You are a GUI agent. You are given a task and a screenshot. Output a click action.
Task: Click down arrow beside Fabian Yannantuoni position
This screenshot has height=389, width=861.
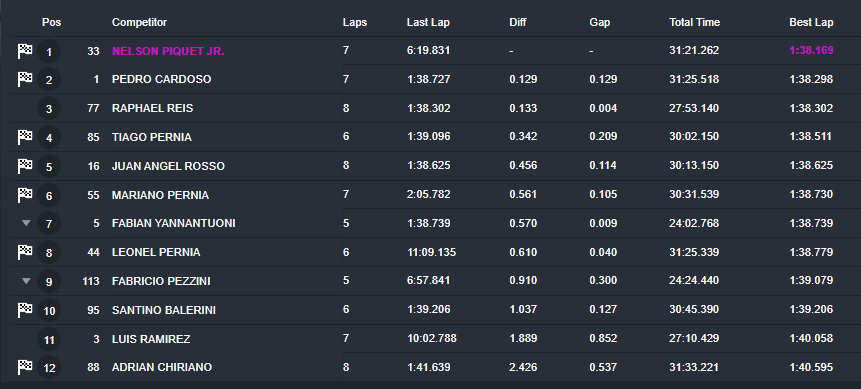[26, 224]
